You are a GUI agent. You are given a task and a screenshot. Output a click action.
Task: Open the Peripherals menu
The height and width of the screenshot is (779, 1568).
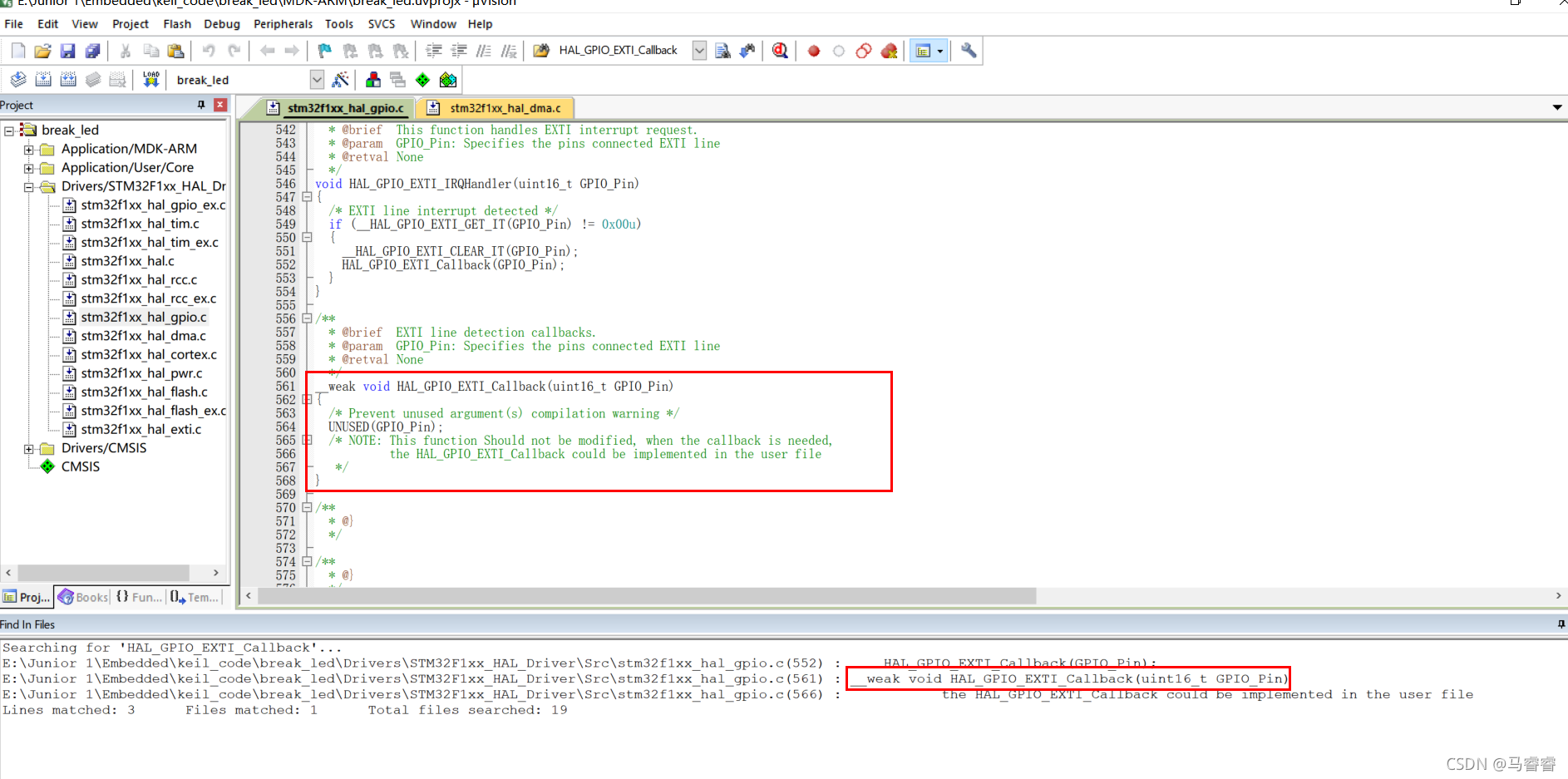(x=284, y=24)
